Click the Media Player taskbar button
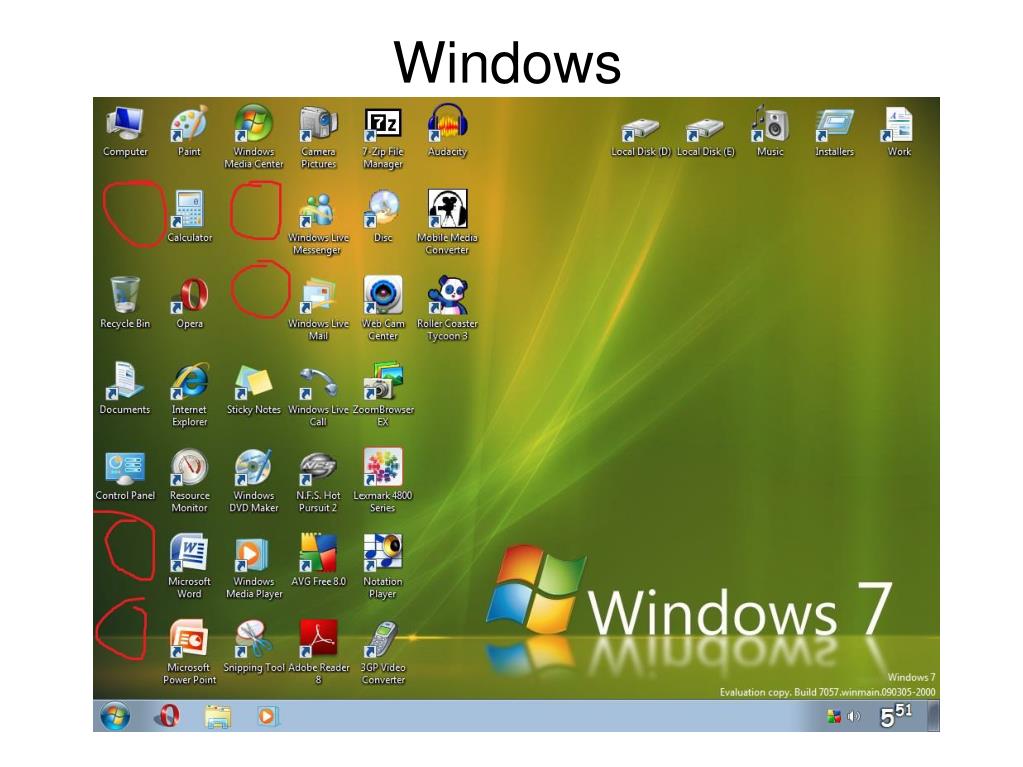The height and width of the screenshot is (767, 1023). pos(267,716)
